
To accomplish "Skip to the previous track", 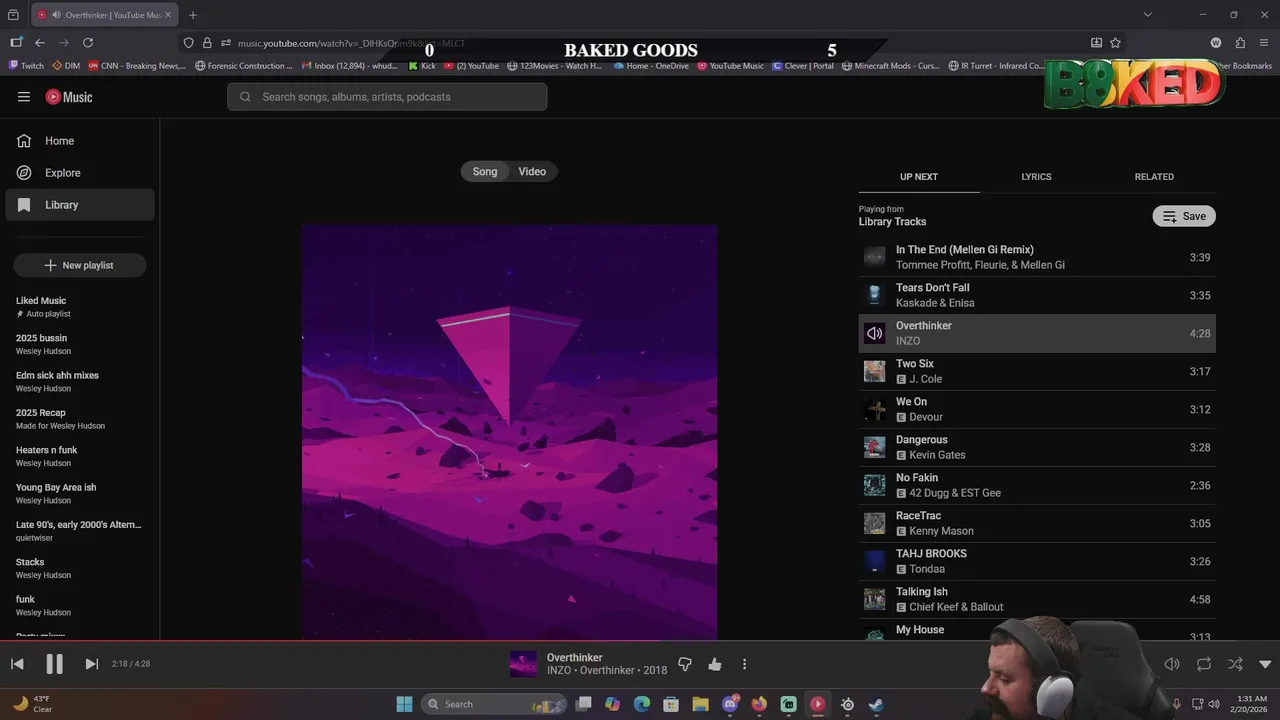I will click(x=17, y=664).
